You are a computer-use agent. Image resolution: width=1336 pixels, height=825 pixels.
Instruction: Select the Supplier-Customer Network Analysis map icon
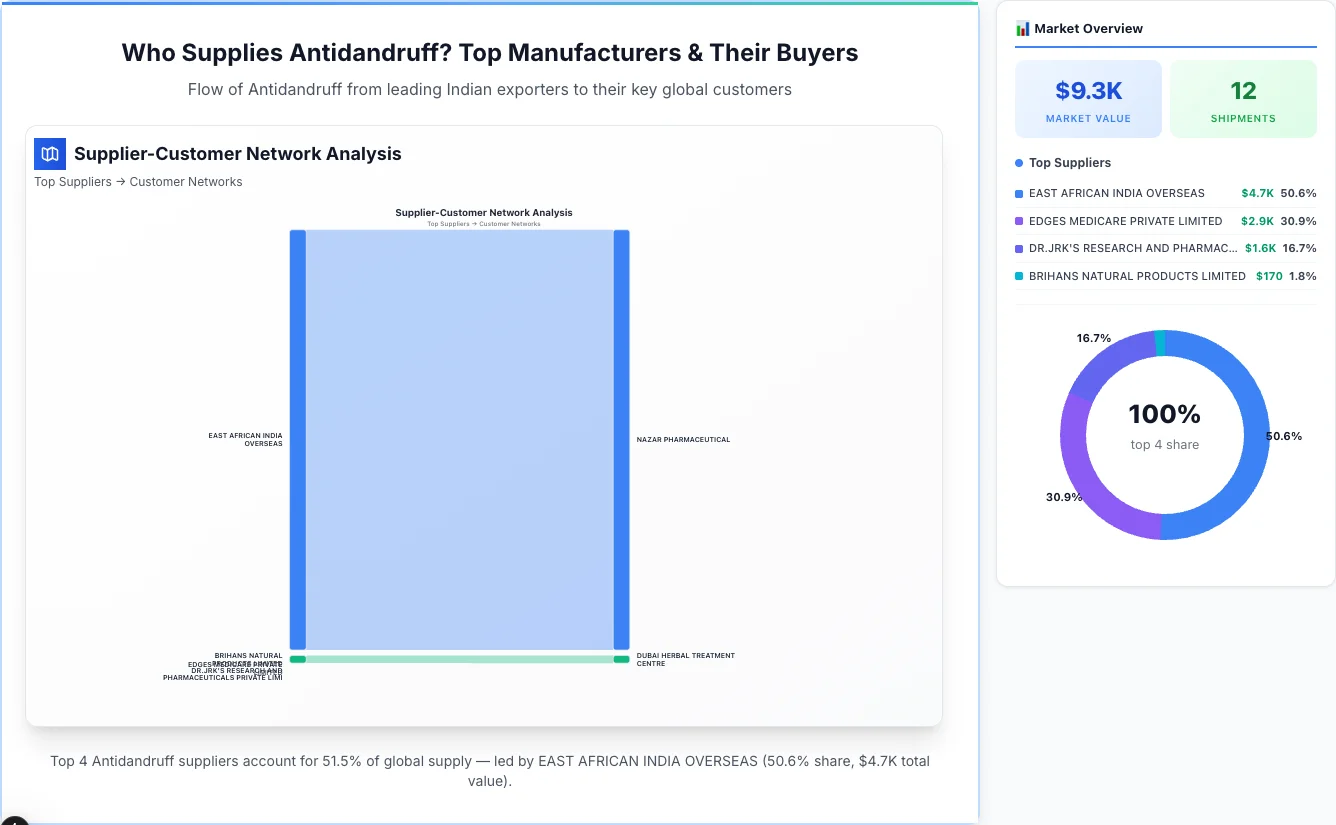[49, 154]
